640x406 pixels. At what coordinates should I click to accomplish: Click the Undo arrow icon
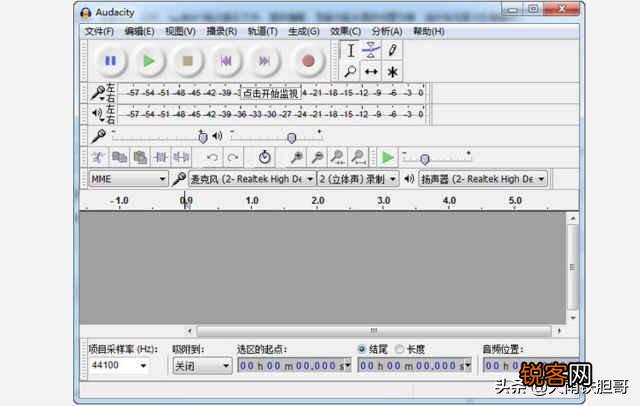(x=212, y=158)
